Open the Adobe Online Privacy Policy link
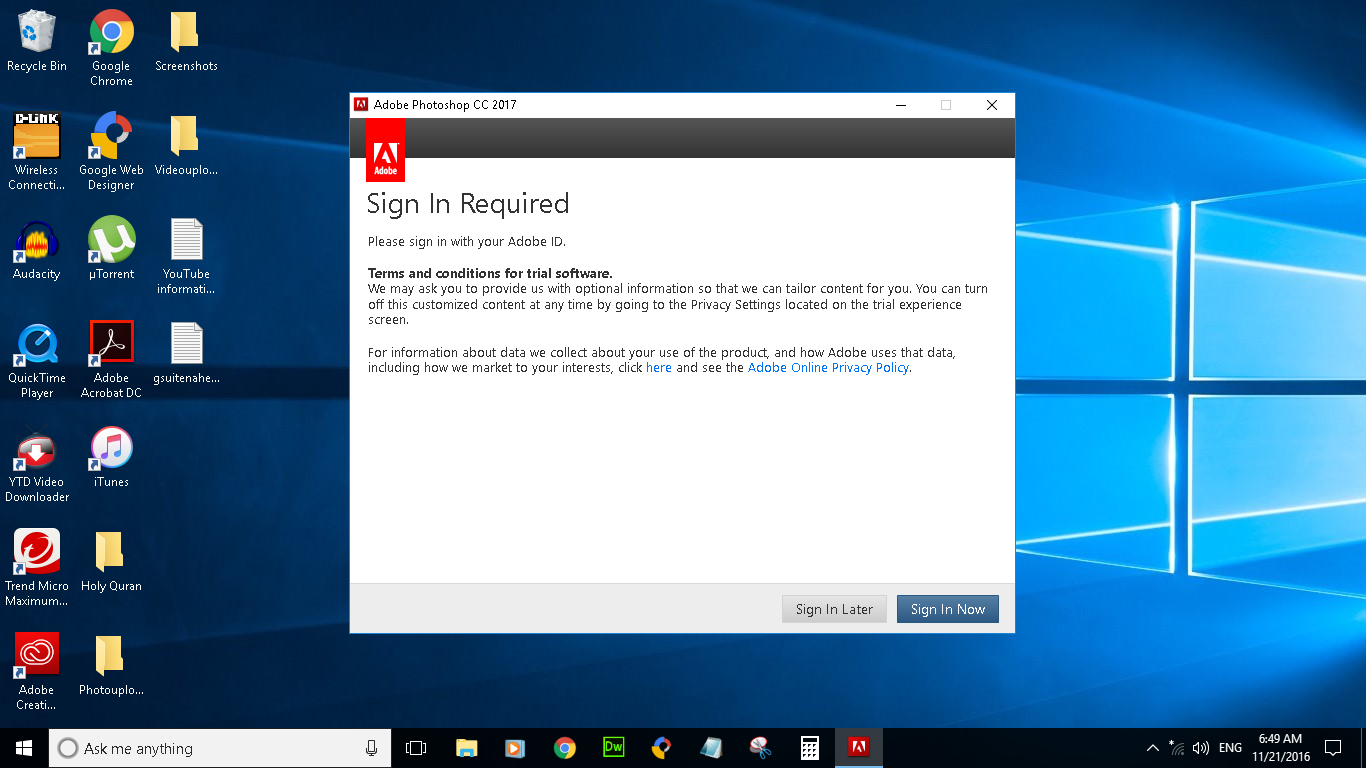 tap(828, 368)
